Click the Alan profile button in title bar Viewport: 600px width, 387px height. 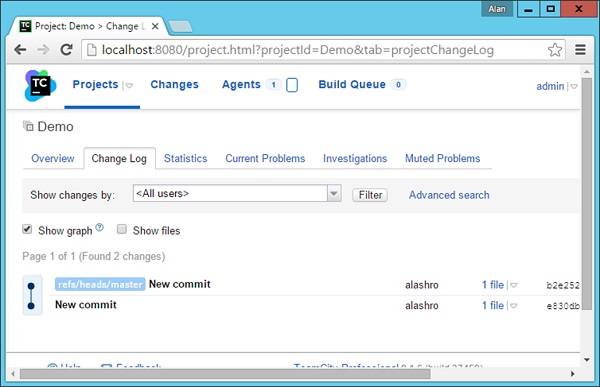tap(497, 9)
